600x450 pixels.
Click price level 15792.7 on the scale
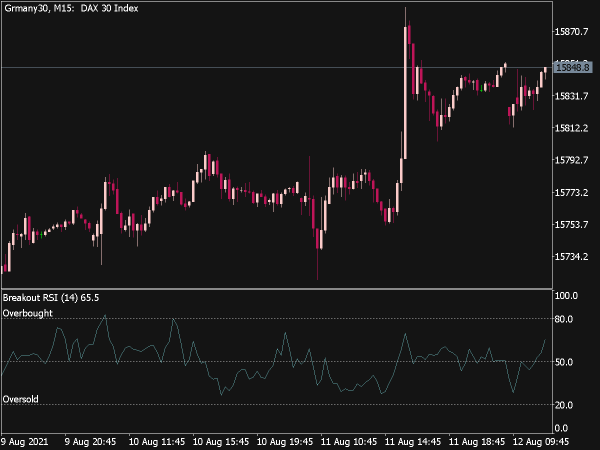pos(571,160)
